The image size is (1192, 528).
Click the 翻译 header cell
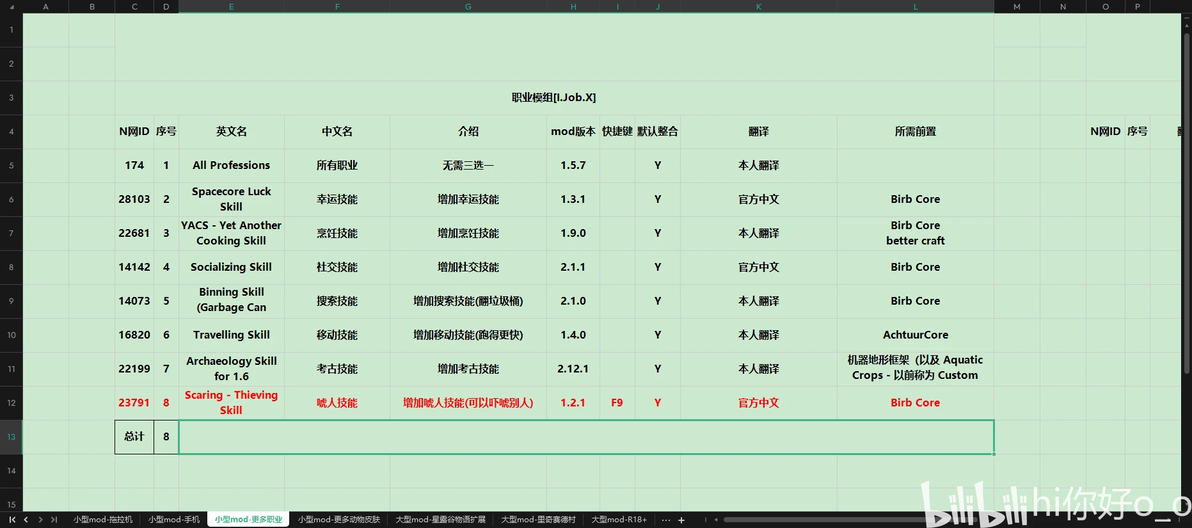[x=759, y=131]
